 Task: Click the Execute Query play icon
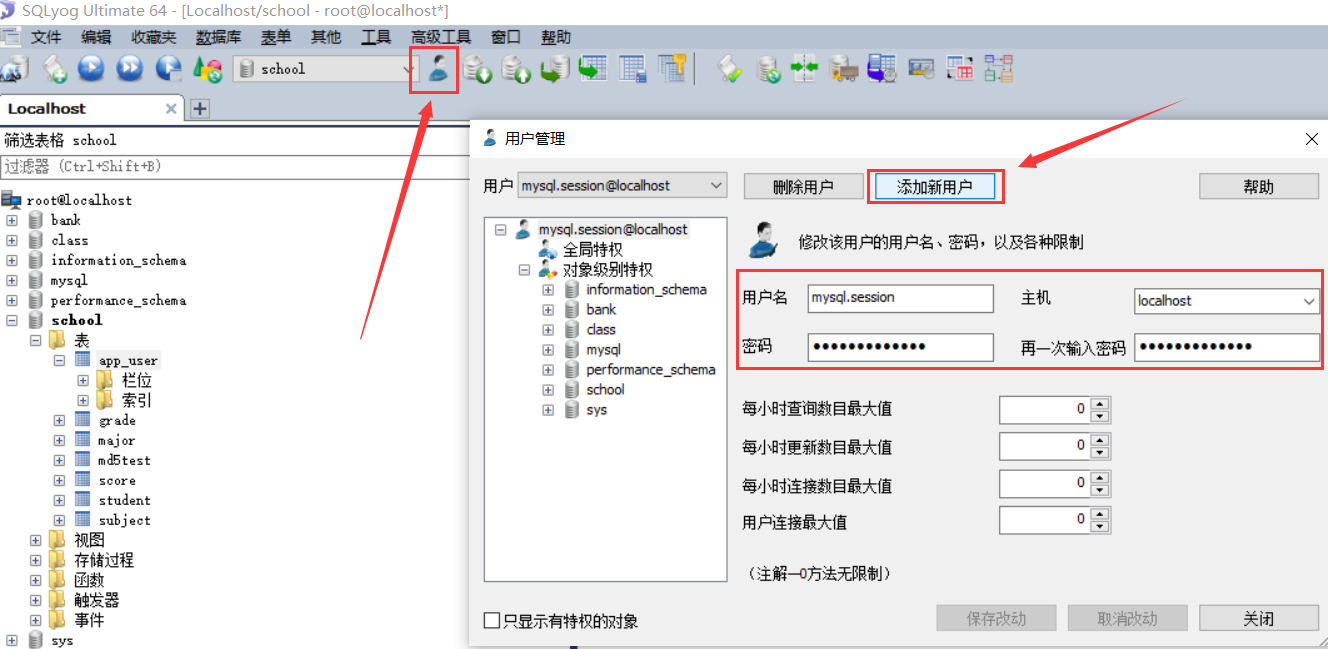point(91,68)
